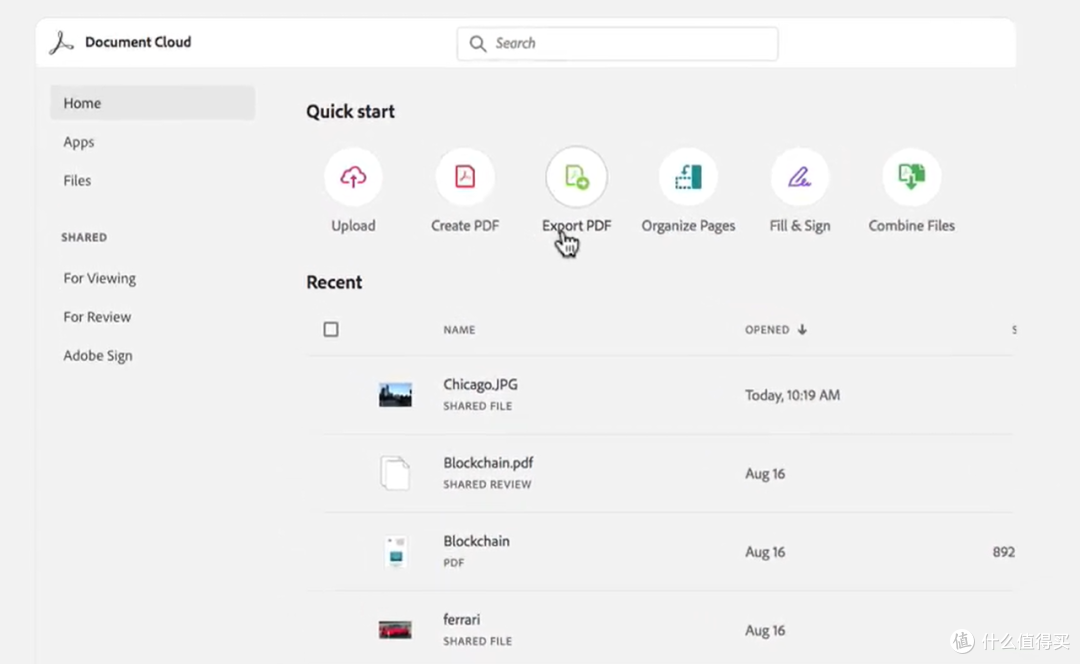Tick the select-all checkbox in Recent header
This screenshot has height=664, width=1080.
[x=331, y=329]
